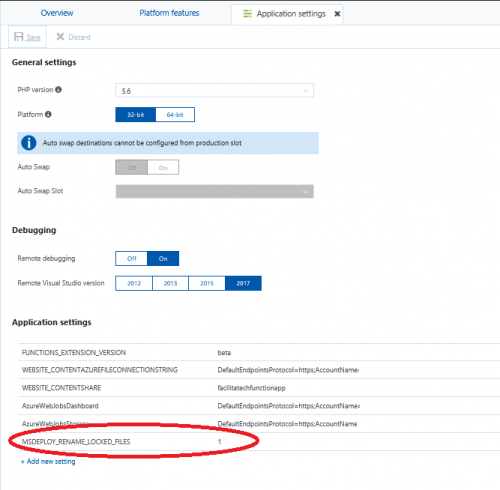Turn Auto Swap On

(163, 167)
